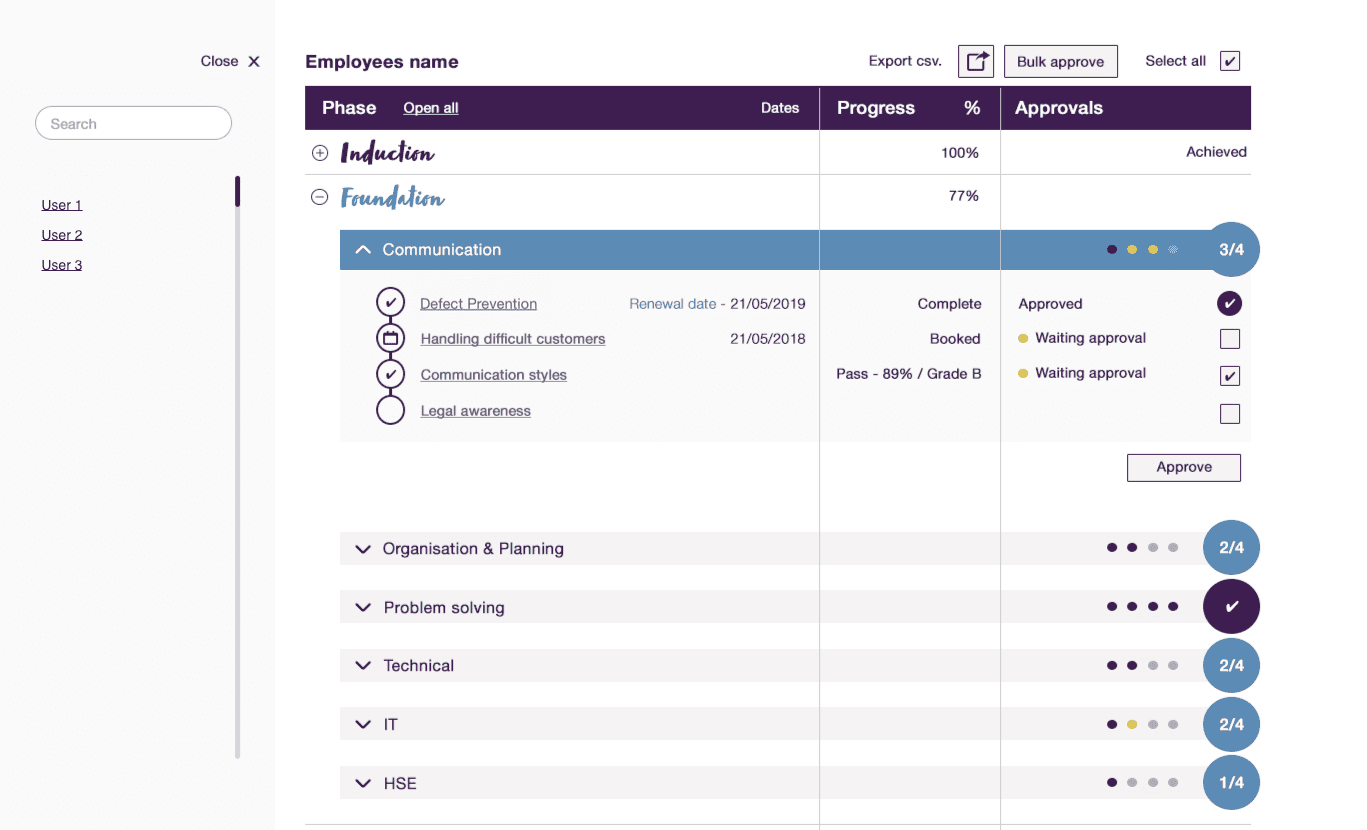
Task: Click the 1/4 badge on HSE row
Action: (x=1231, y=782)
